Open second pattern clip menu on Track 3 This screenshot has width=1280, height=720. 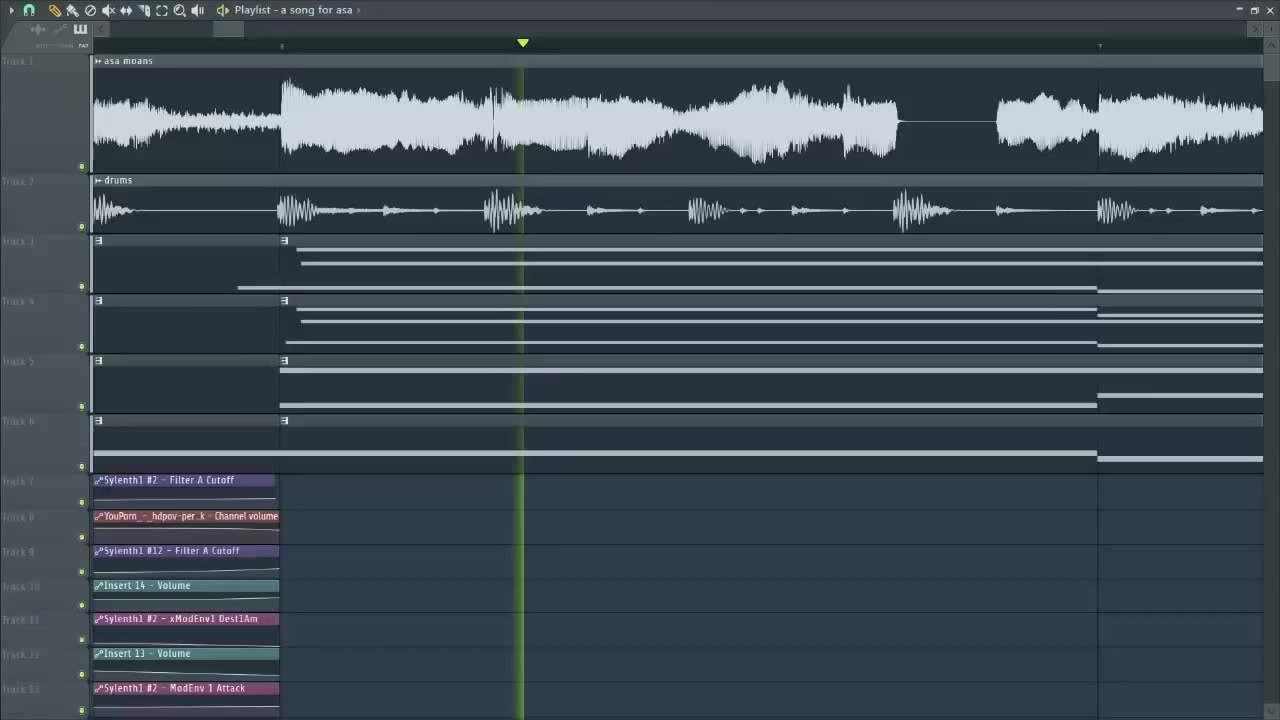click(x=284, y=241)
